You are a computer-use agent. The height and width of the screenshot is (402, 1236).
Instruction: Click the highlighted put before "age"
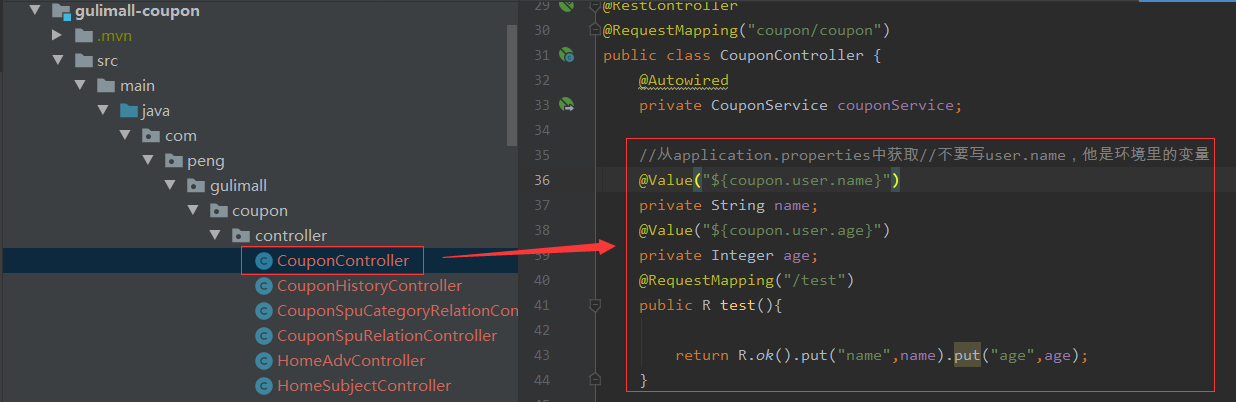967,355
